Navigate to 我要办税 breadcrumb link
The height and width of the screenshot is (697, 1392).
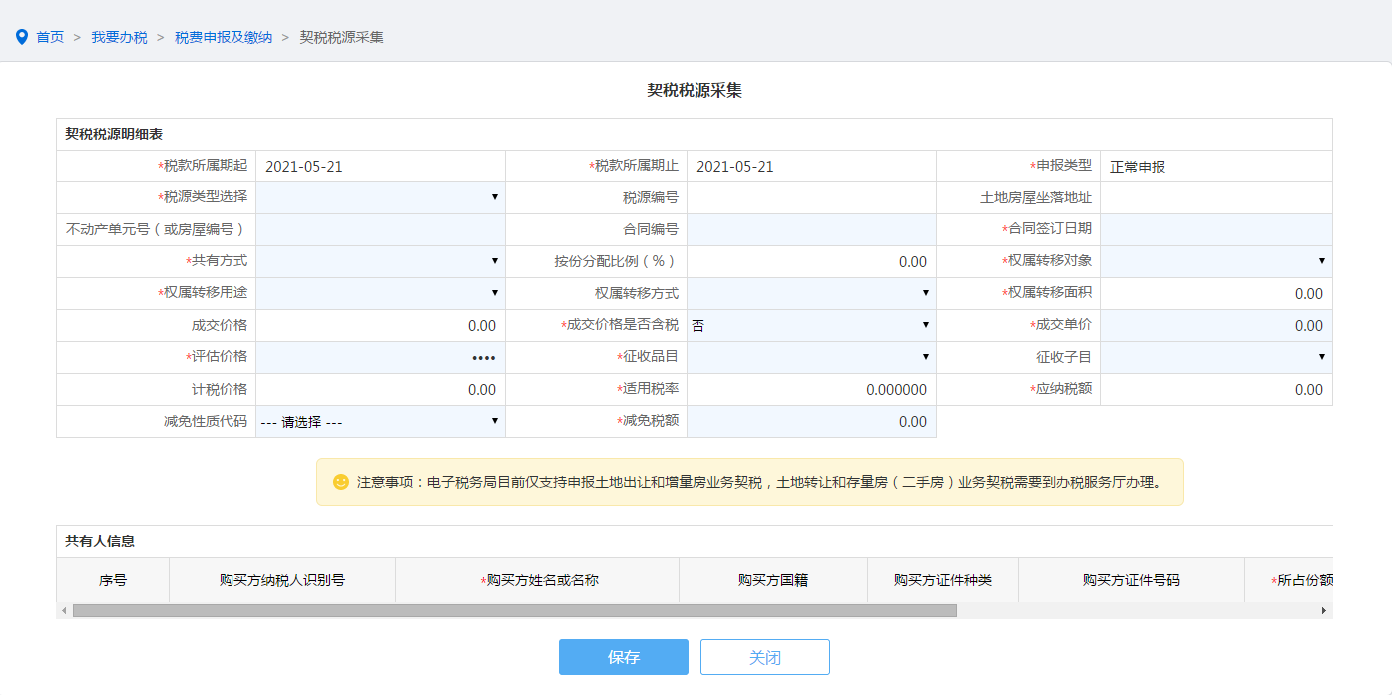click(x=119, y=37)
